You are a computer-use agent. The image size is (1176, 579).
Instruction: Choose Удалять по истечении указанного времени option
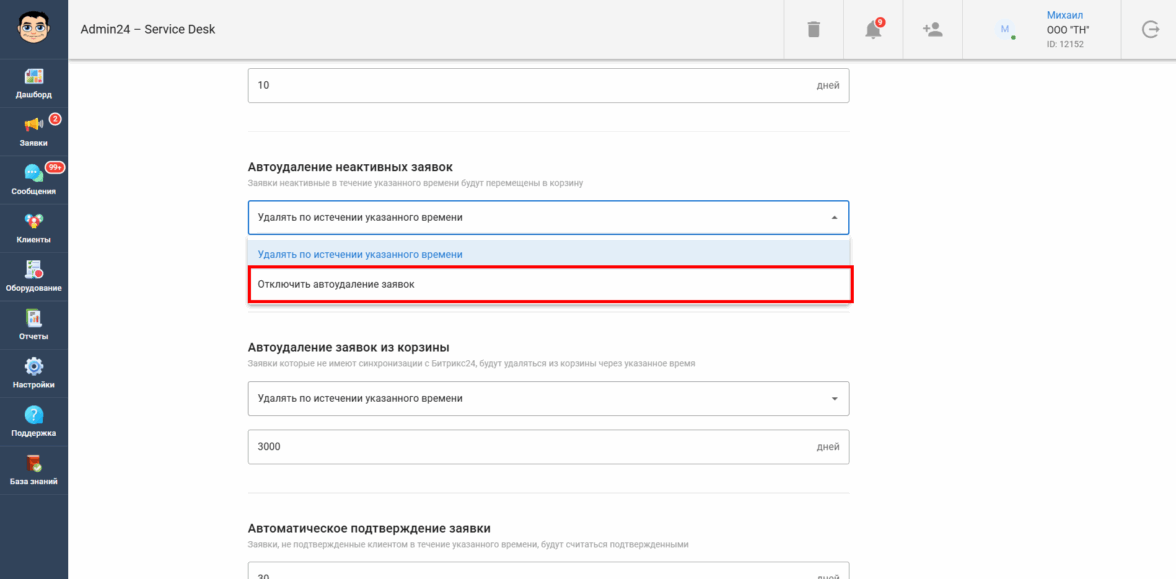pyautogui.click(x=549, y=254)
